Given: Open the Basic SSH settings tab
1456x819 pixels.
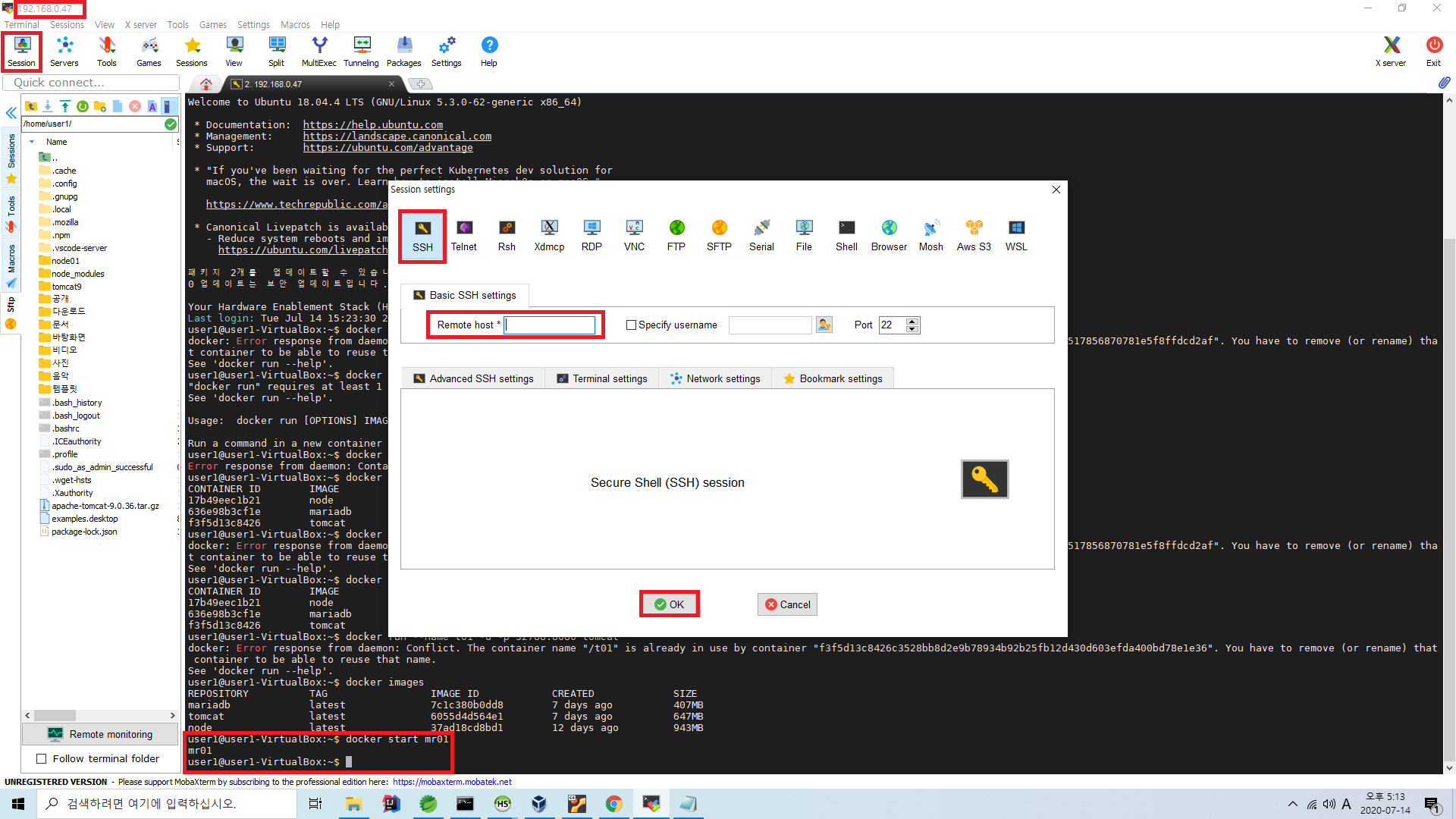Looking at the screenshot, I should coord(465,295).
